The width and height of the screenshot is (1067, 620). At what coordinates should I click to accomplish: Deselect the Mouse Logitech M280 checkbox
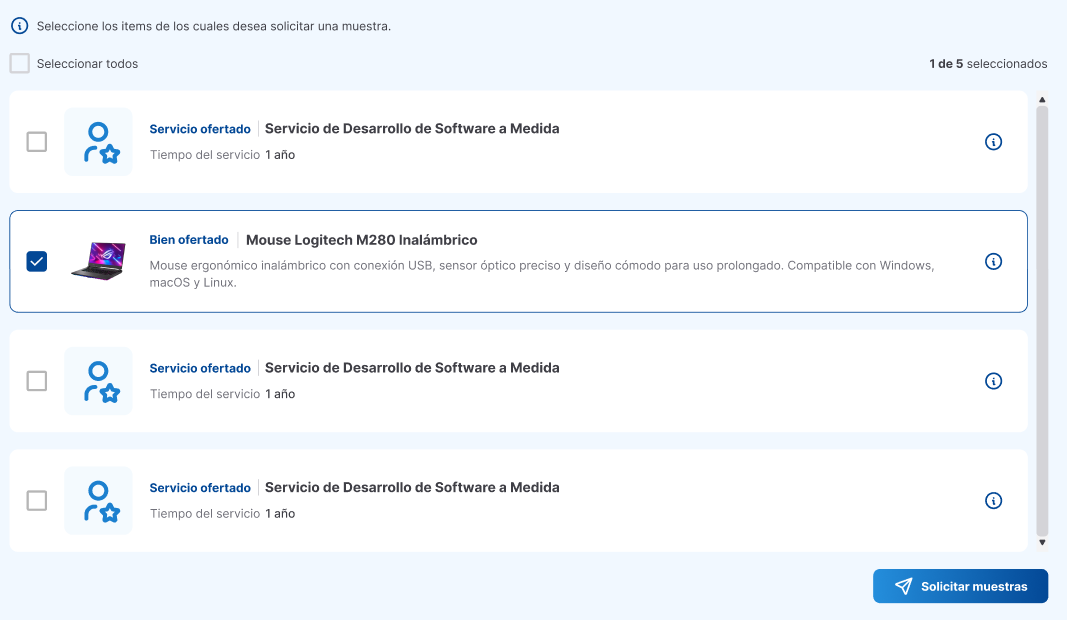point(37,261)
